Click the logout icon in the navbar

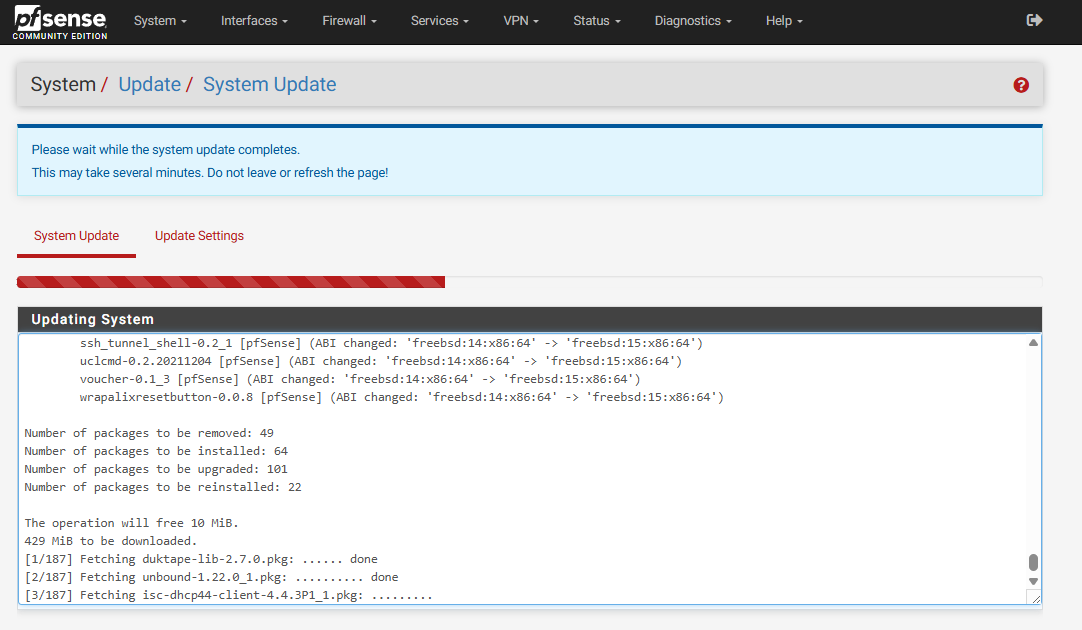tap(1034, 20)
